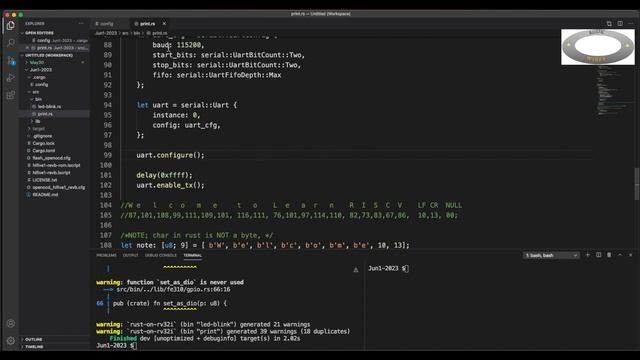640x360 pixels.
Task: Maximize the panel with chevron up
Action: click(620, 255)
